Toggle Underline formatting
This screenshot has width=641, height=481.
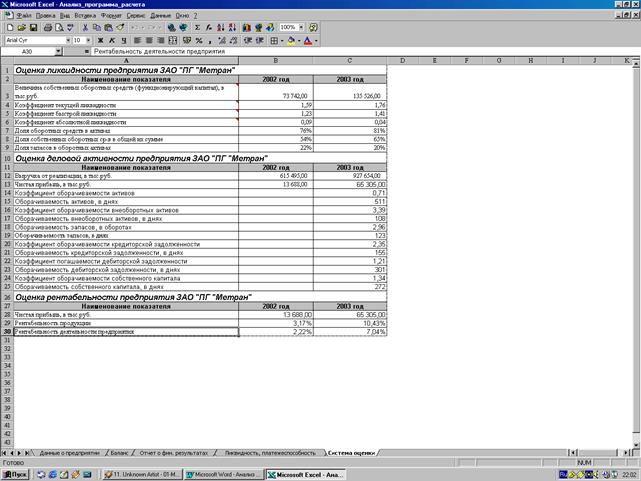[x=124, y=40]
